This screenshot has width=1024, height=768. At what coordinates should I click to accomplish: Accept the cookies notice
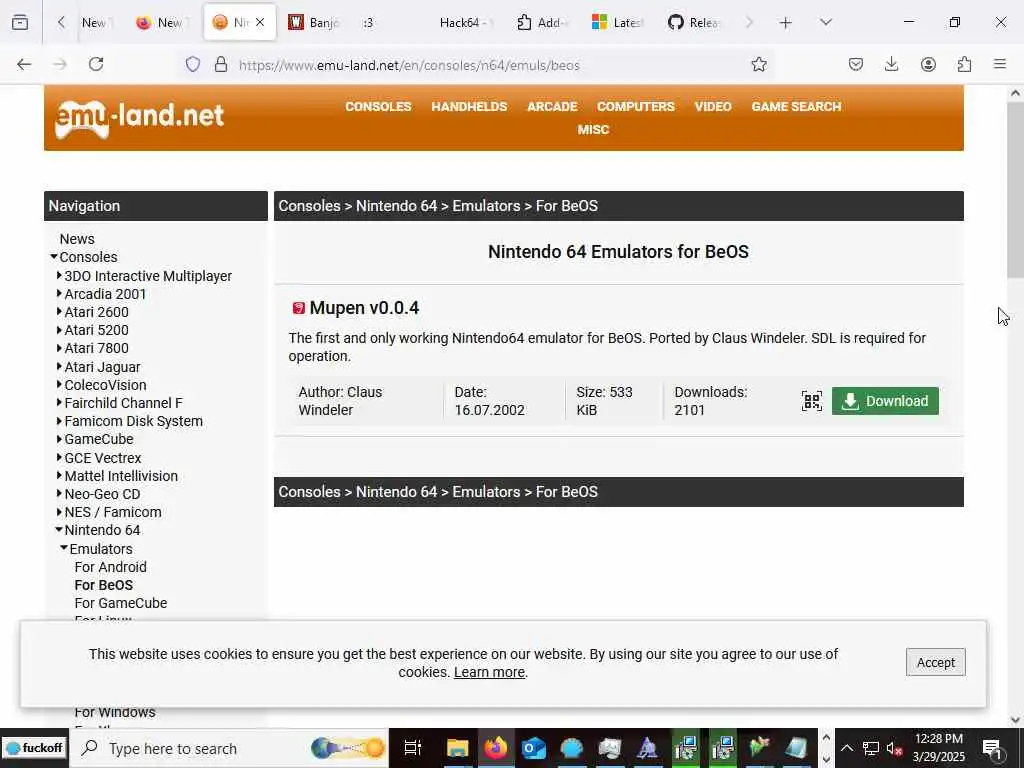pos(935,662)
